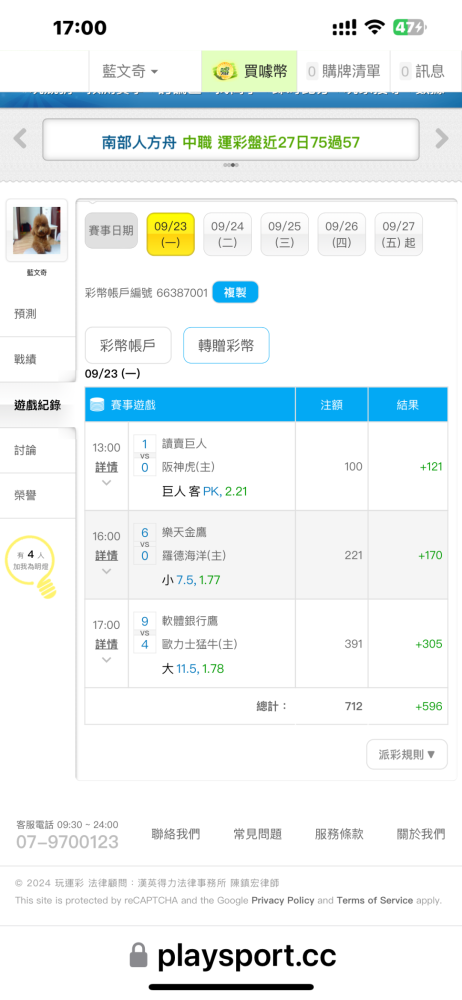The height and width of the screenshot is (1000, 462).
Task: Click the 賽事遊戲 database icon
Action: 97,404
